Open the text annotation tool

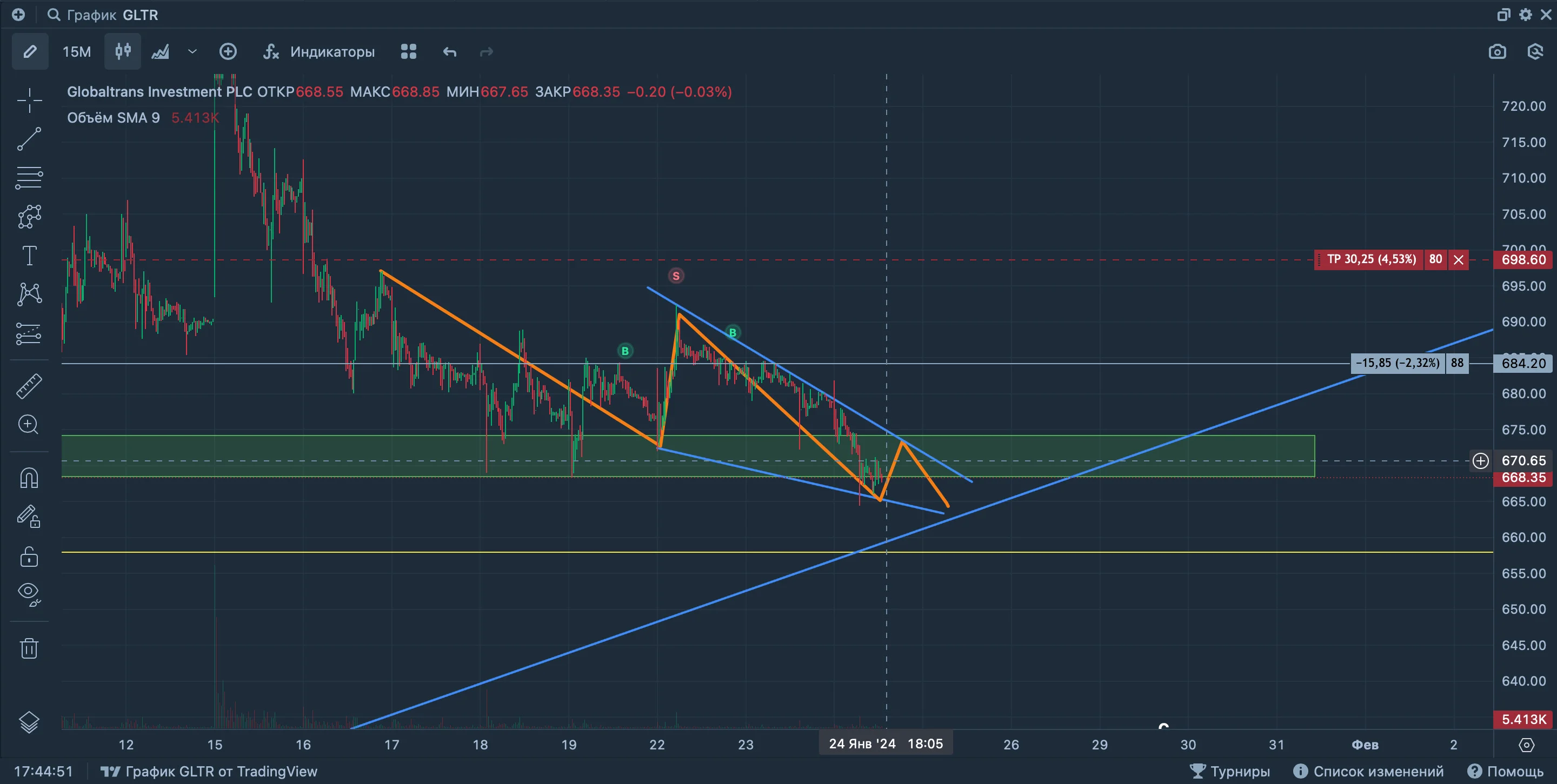[29, 256]
